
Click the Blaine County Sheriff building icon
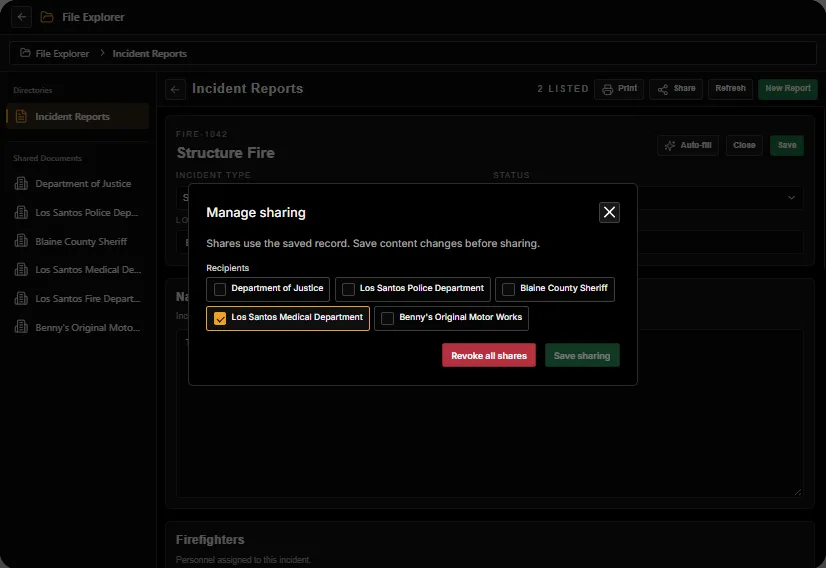pos(21,241)
